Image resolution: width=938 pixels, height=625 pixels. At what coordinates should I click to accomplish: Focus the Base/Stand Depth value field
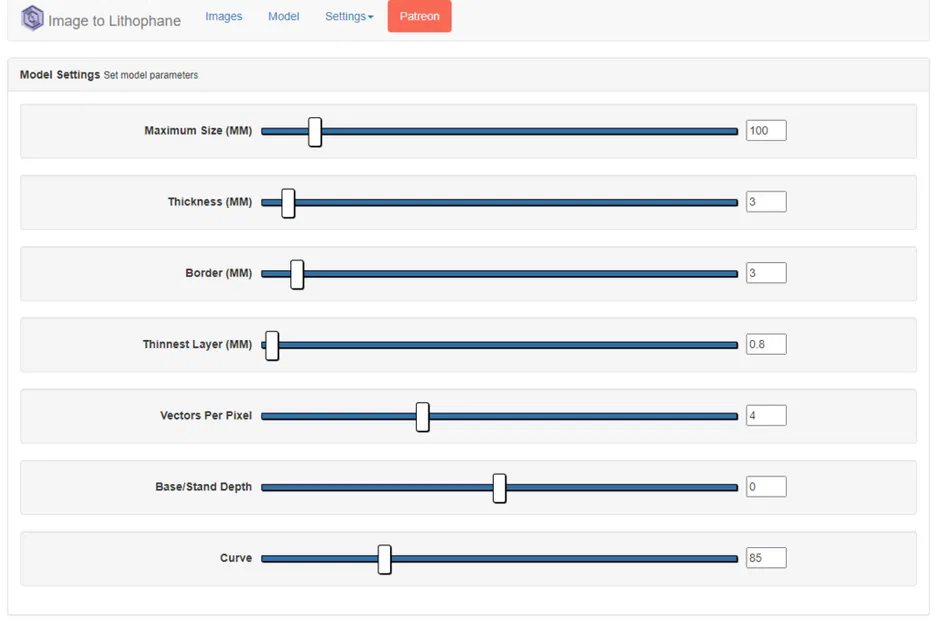click(766, 487)
